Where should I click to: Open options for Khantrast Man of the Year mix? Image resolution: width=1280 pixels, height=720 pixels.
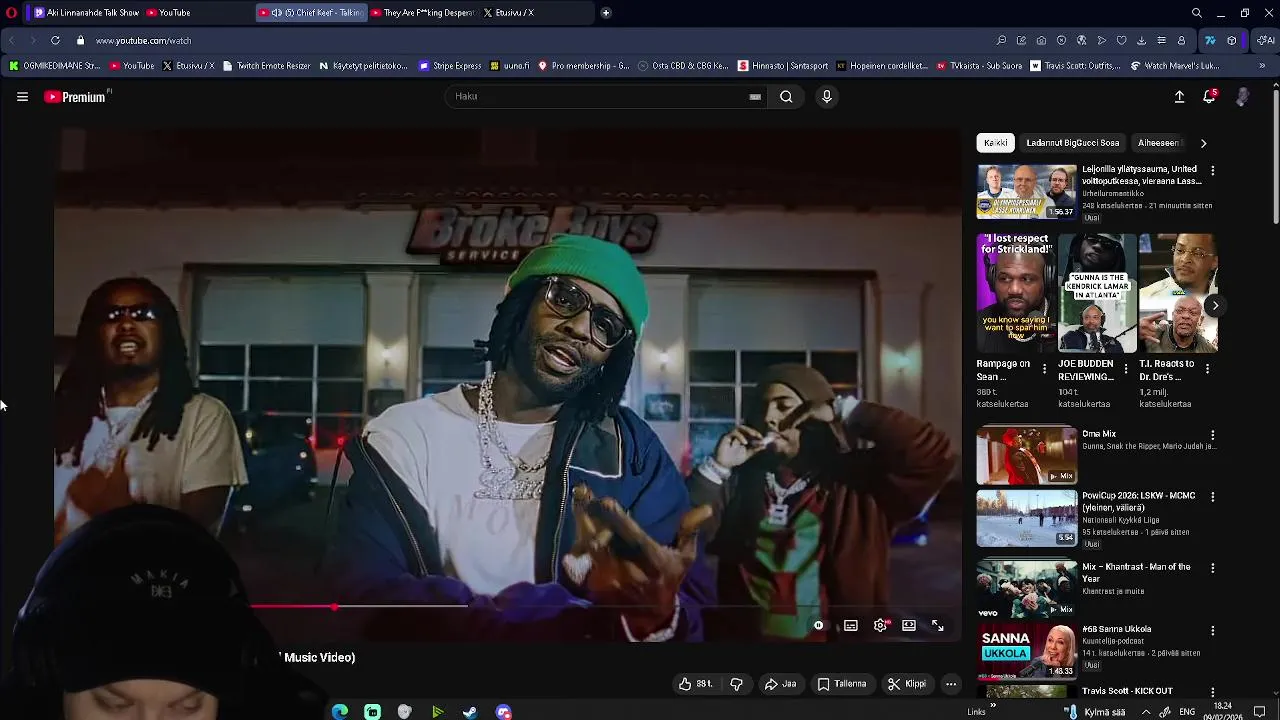[x=1212, y=568]
